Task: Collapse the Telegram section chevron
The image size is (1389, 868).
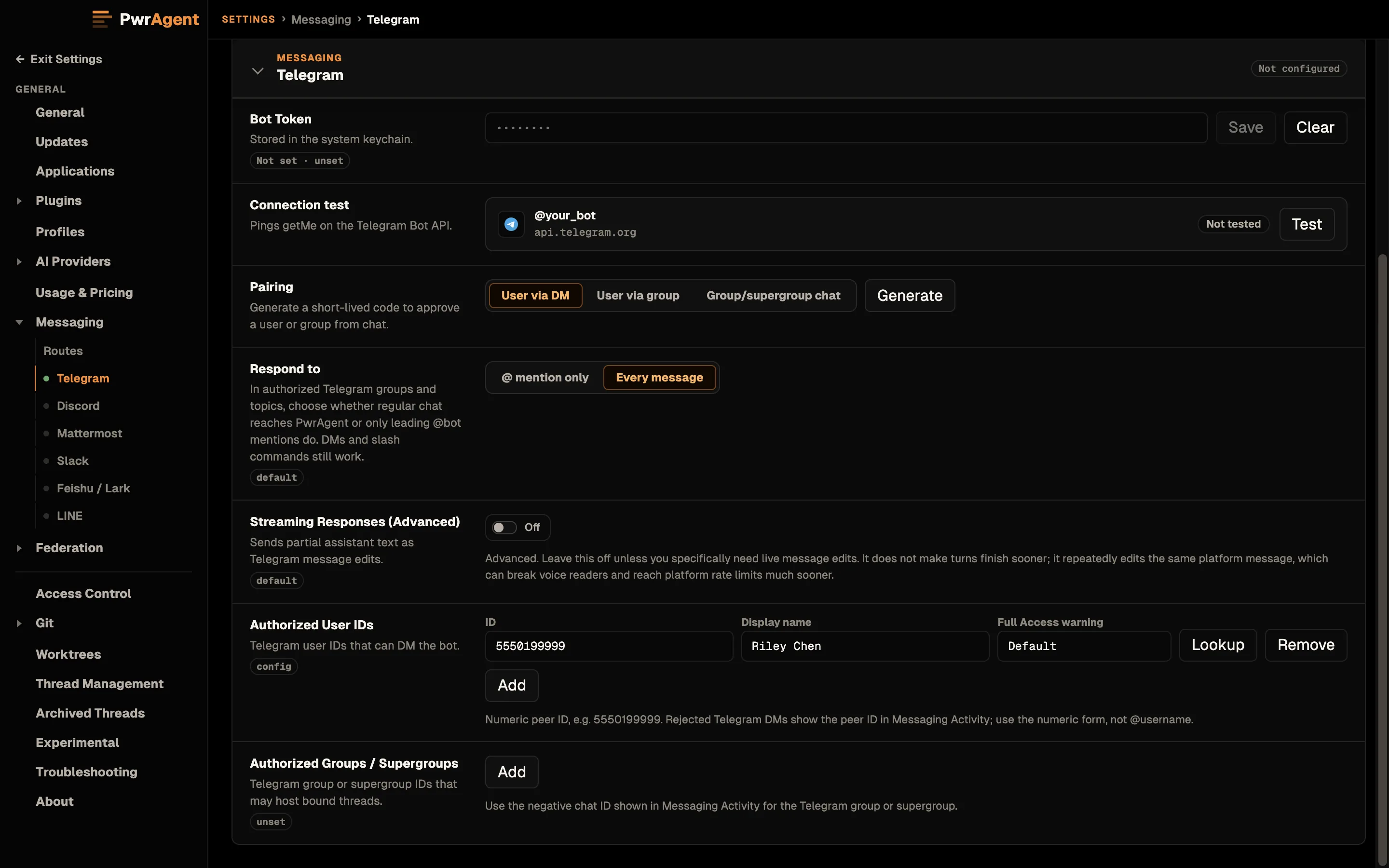Action: click(258, 71)
